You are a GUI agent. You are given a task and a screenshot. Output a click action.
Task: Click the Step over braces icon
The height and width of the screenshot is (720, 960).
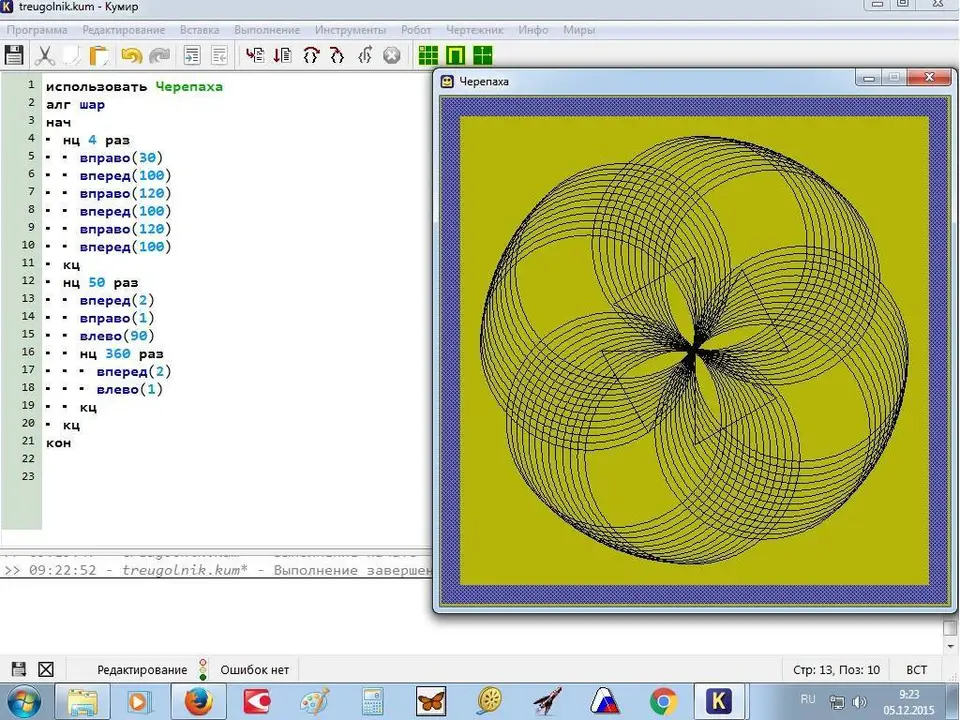[x=311, y=55]
